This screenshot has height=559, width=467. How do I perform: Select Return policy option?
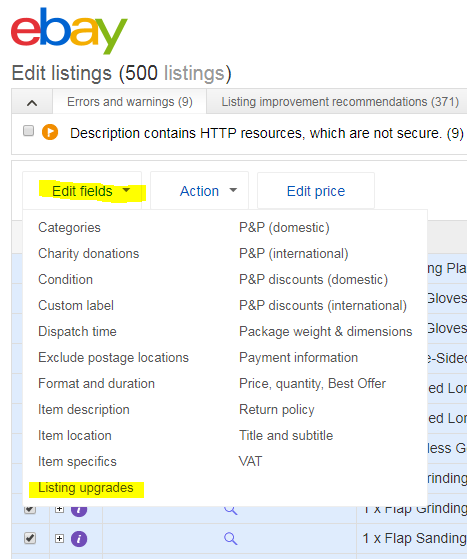277,410
